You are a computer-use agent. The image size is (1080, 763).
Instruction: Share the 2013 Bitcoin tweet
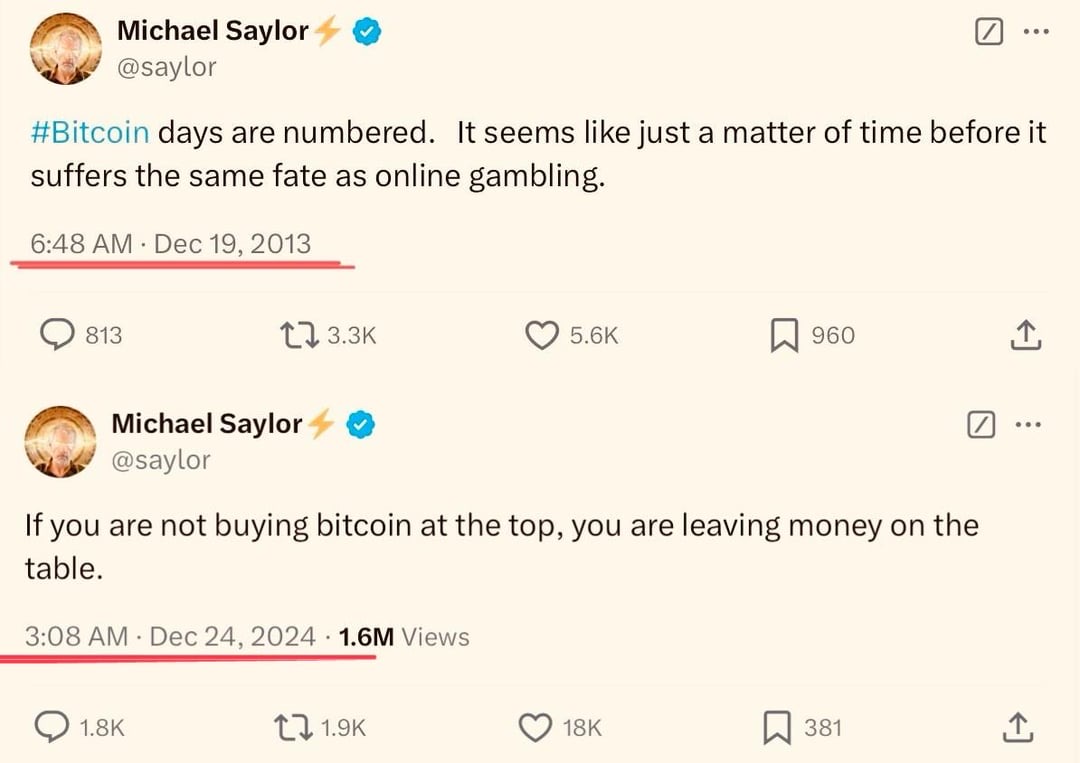pyautogui.click(x=1026, y=336)
